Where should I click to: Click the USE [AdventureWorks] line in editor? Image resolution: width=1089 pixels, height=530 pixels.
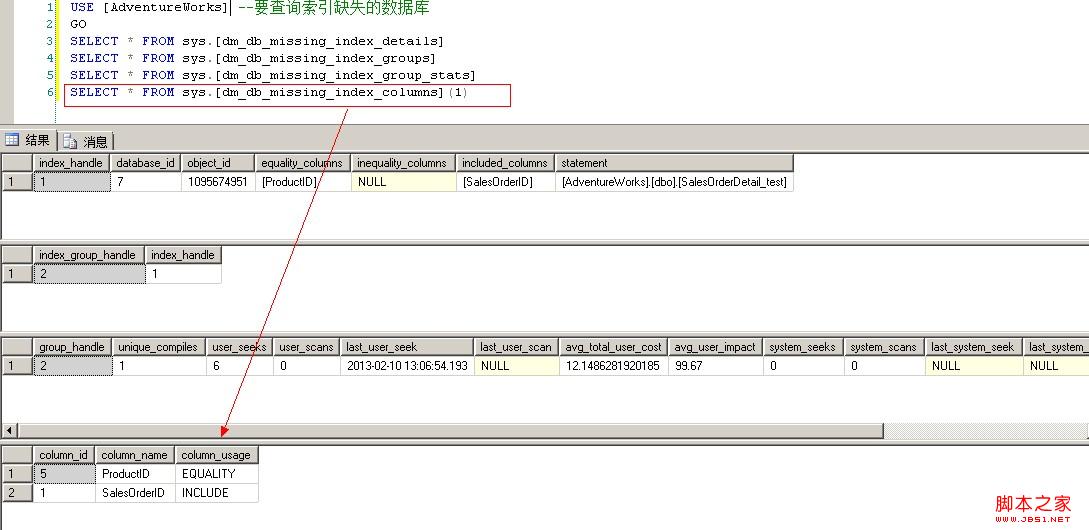249,8
